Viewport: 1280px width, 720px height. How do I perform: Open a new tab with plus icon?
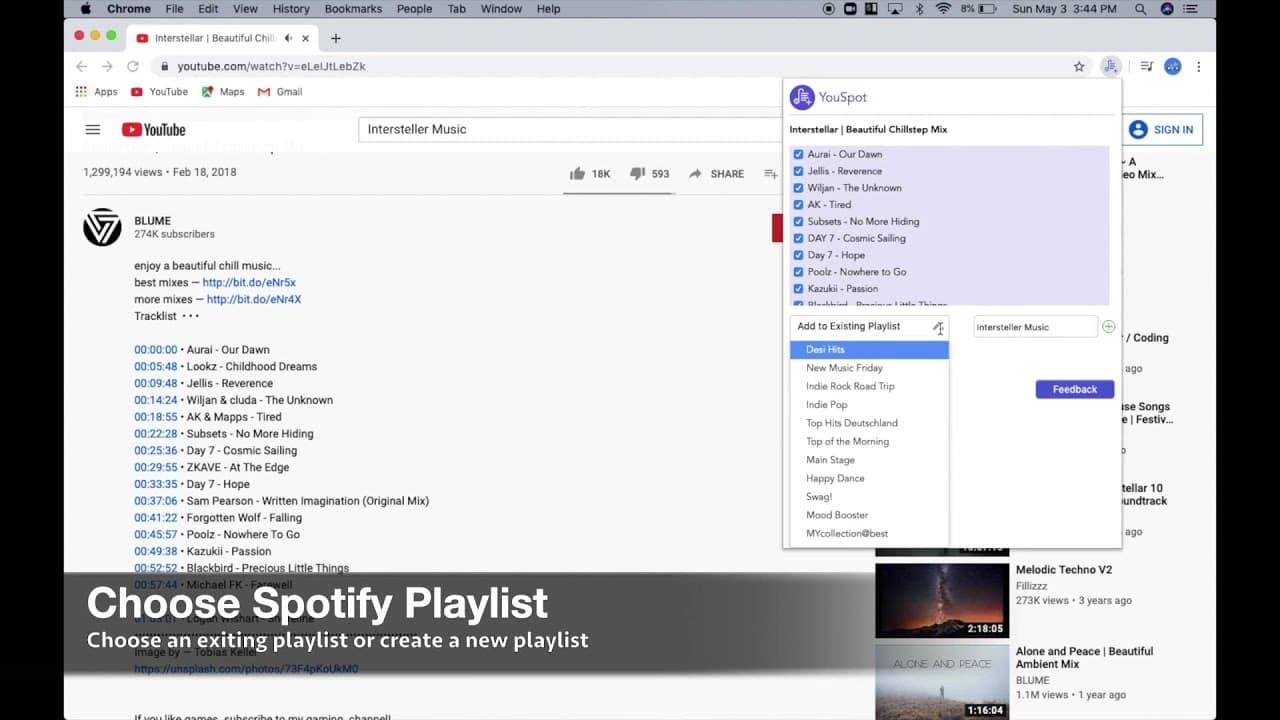tap(336, 39)
